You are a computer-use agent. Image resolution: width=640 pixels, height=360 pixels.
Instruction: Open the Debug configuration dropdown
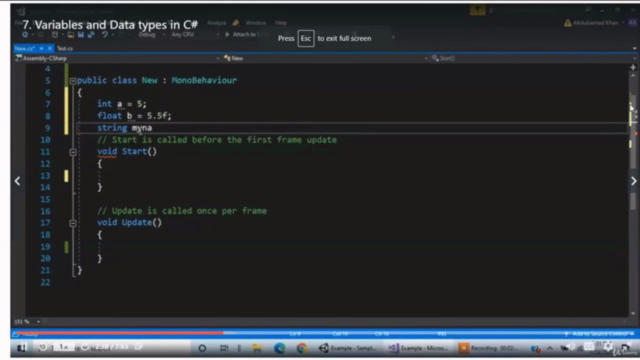click(151, 35)
